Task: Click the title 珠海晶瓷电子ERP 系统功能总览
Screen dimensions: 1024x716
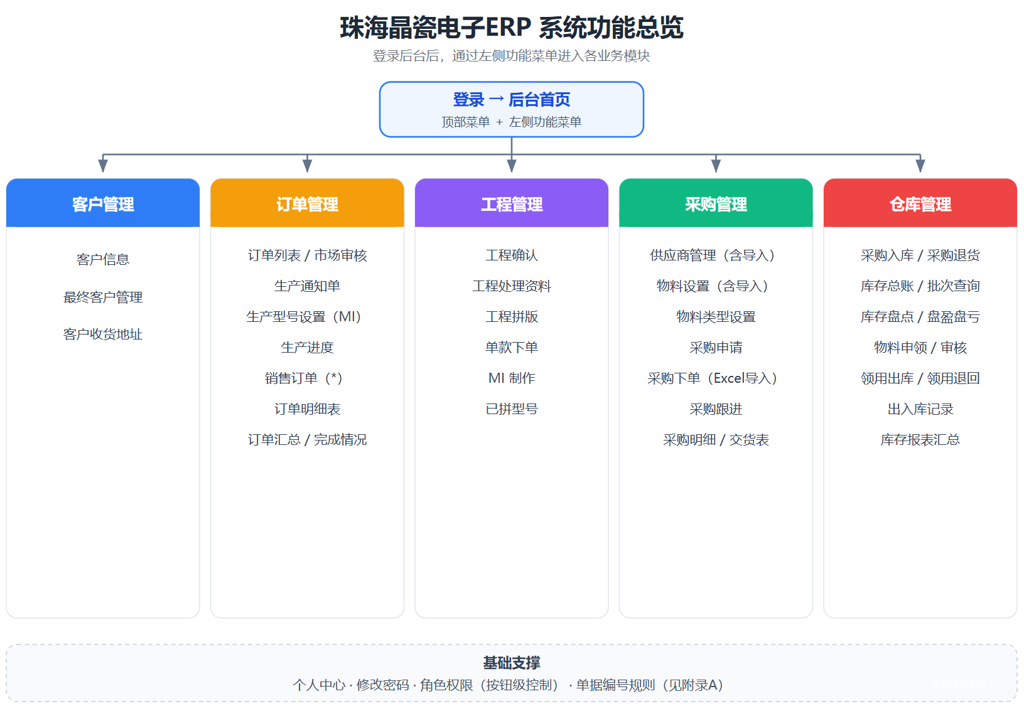Action: pyautogui.click(x=511, y=27)
